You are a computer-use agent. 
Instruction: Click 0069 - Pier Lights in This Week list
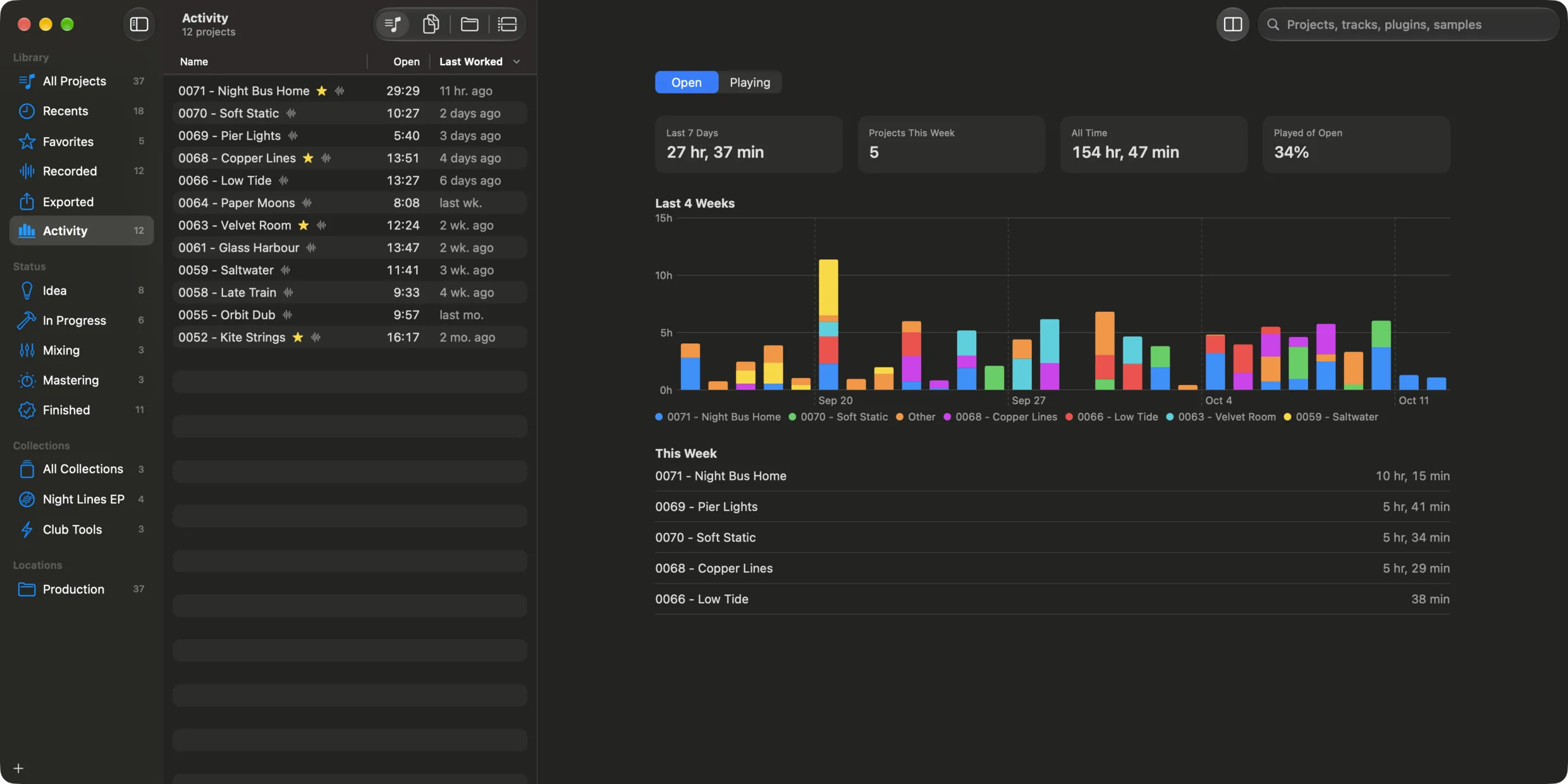pos(1052,507)
